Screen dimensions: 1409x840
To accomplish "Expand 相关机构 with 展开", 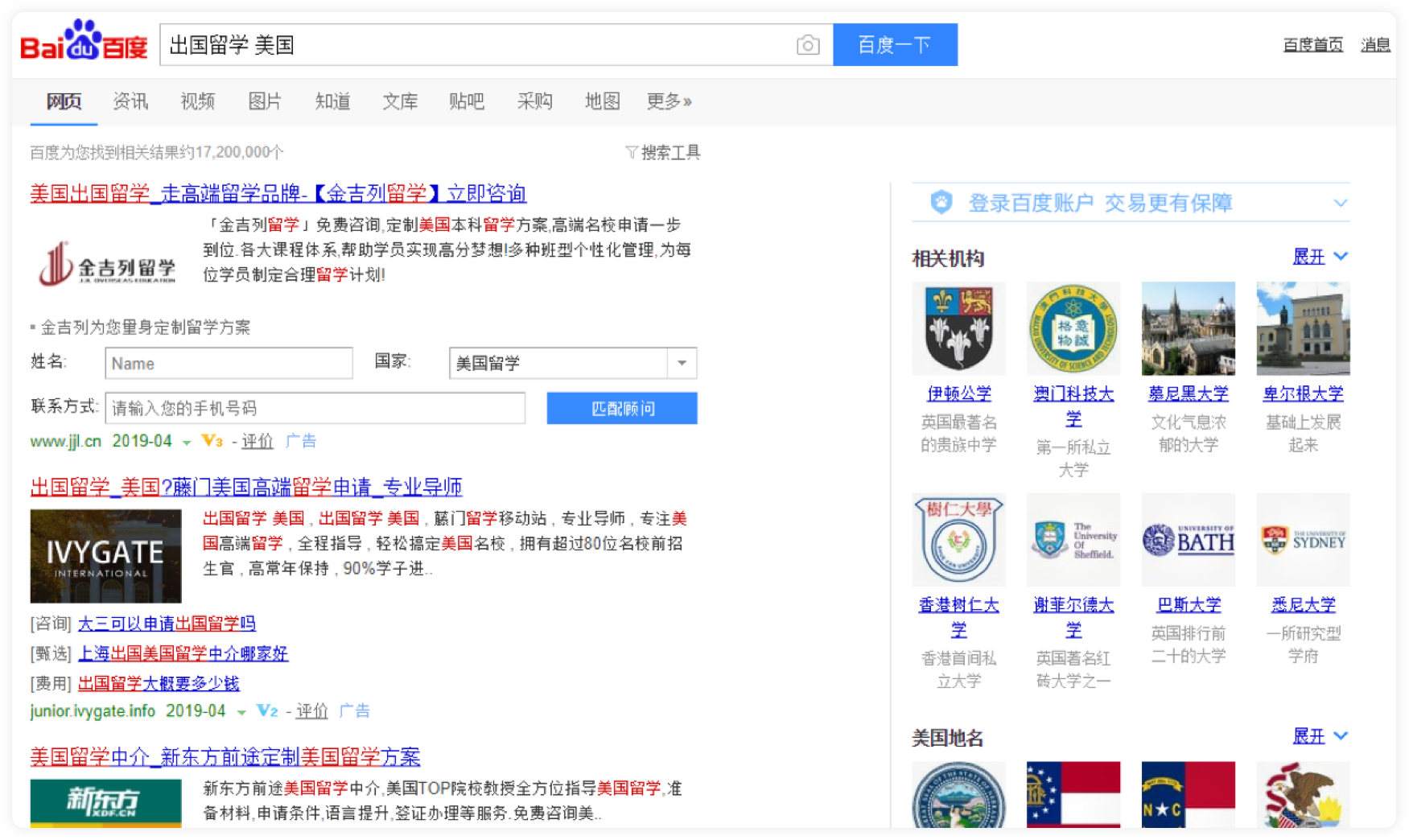I will tap(1320, 257).
